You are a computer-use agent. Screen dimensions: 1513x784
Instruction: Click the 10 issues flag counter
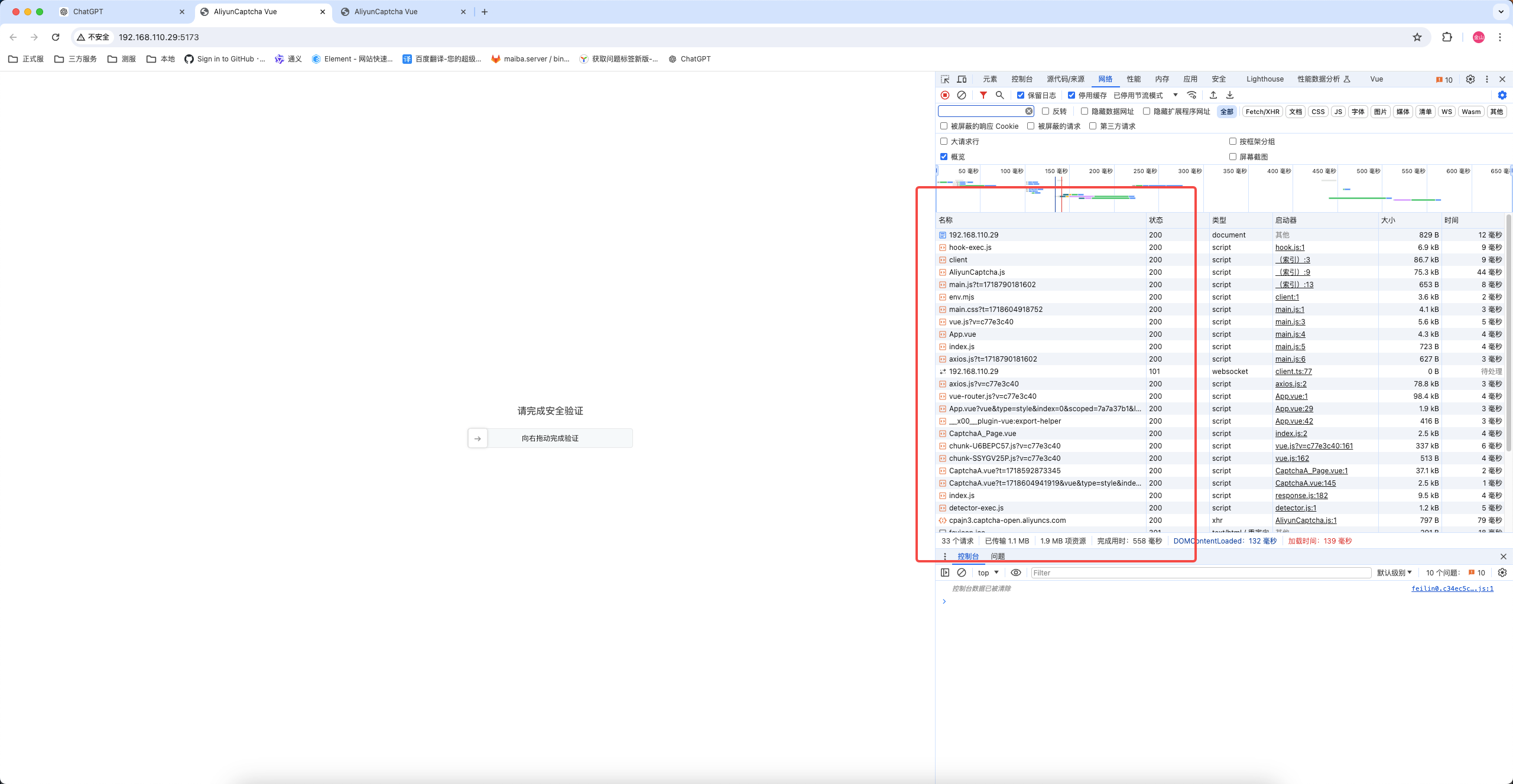click(x=1444, y=80)
